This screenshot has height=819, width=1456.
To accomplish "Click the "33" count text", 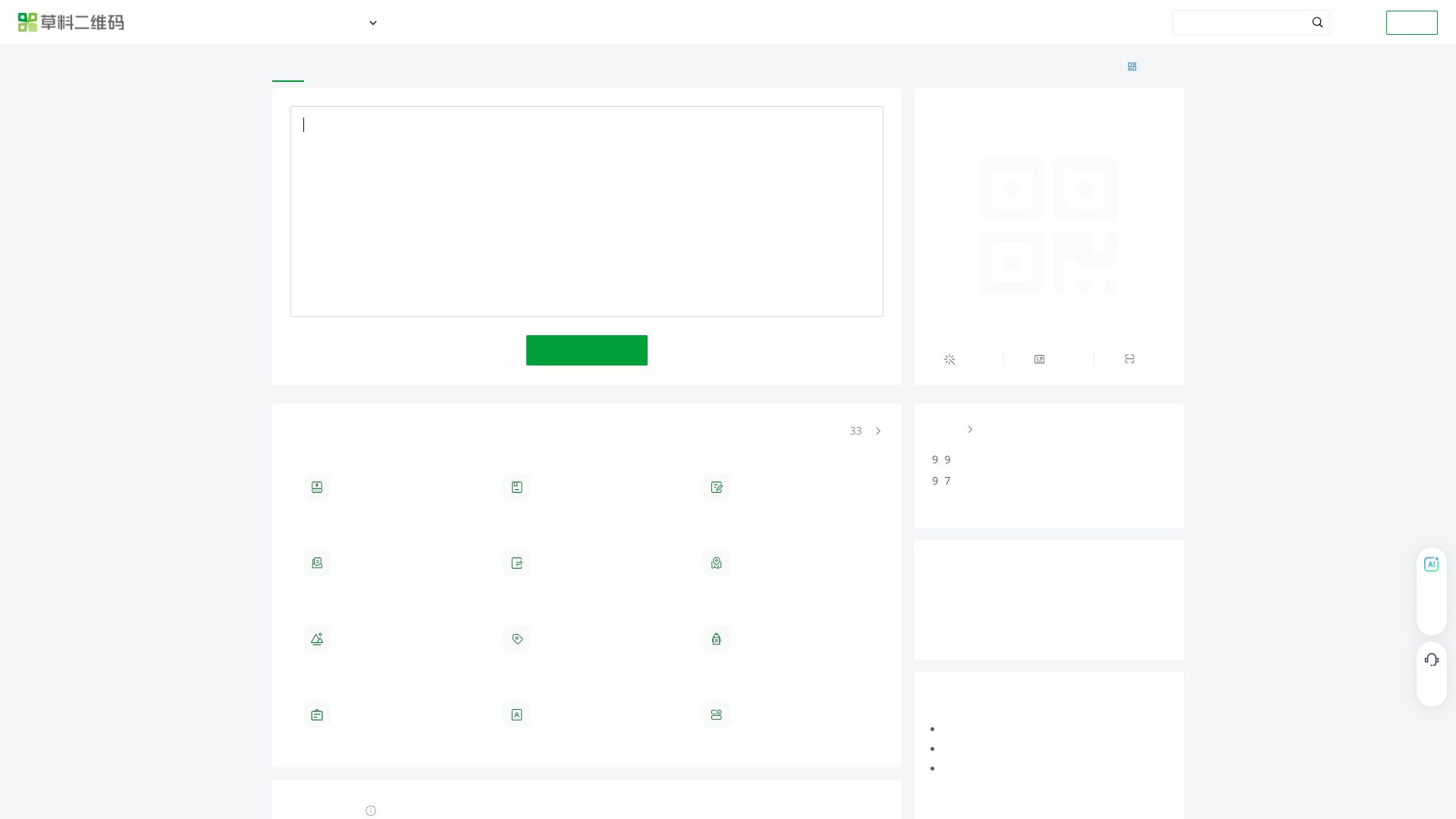I will 855,431.
